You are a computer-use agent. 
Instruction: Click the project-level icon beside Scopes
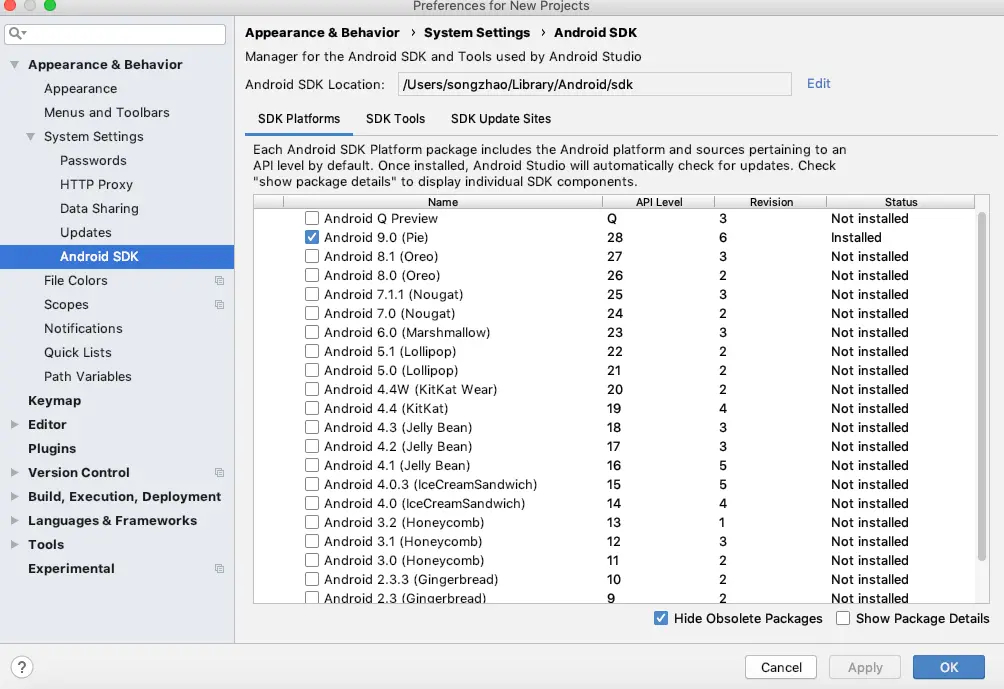point(220,305)
